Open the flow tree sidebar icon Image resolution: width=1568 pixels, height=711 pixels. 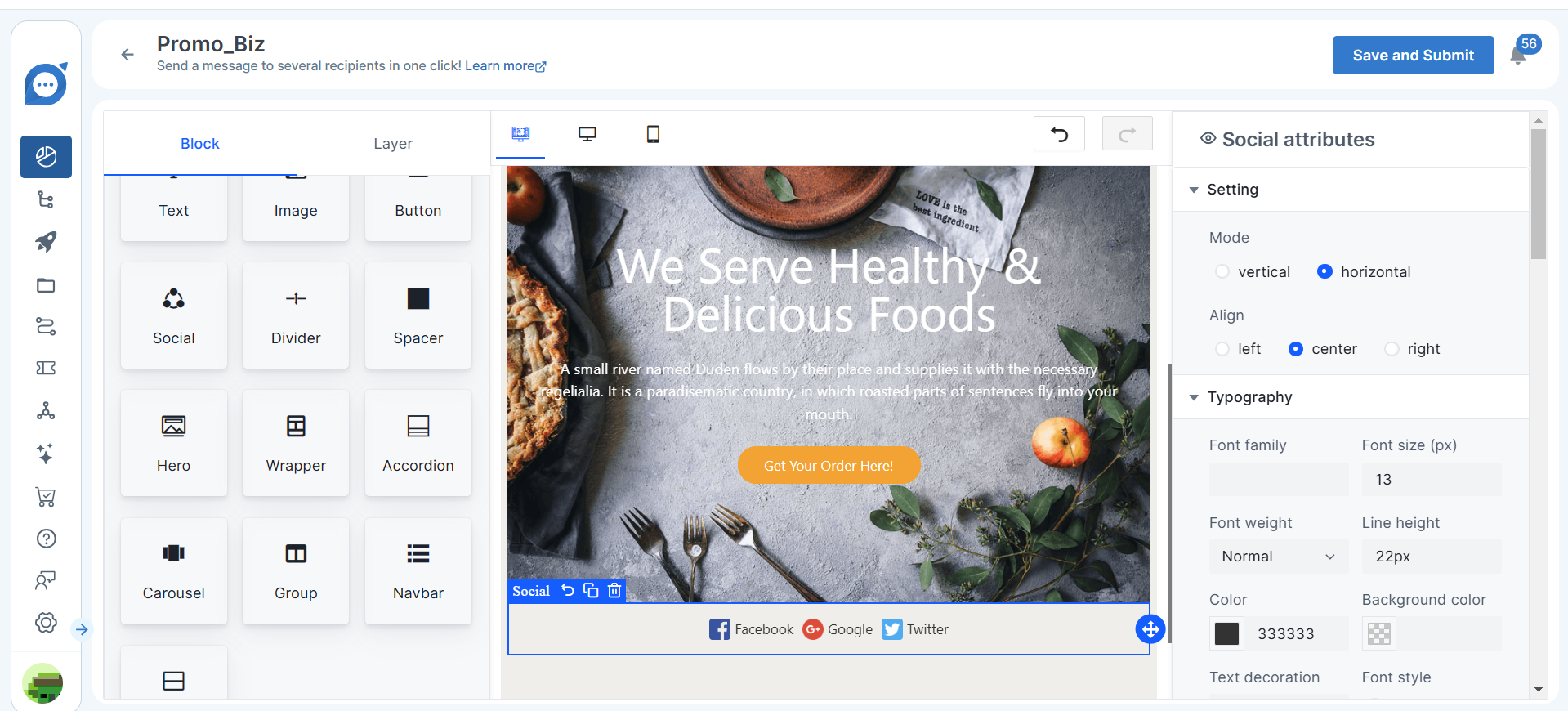tap(46, 199)
